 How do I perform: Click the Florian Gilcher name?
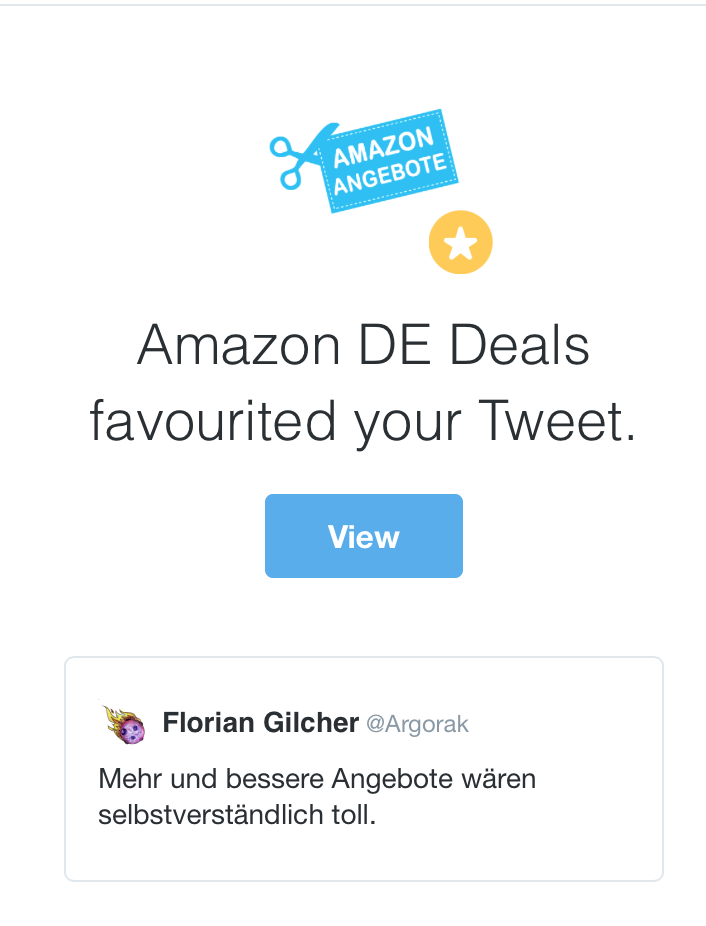pyautogui.click(x=261, y=723)
